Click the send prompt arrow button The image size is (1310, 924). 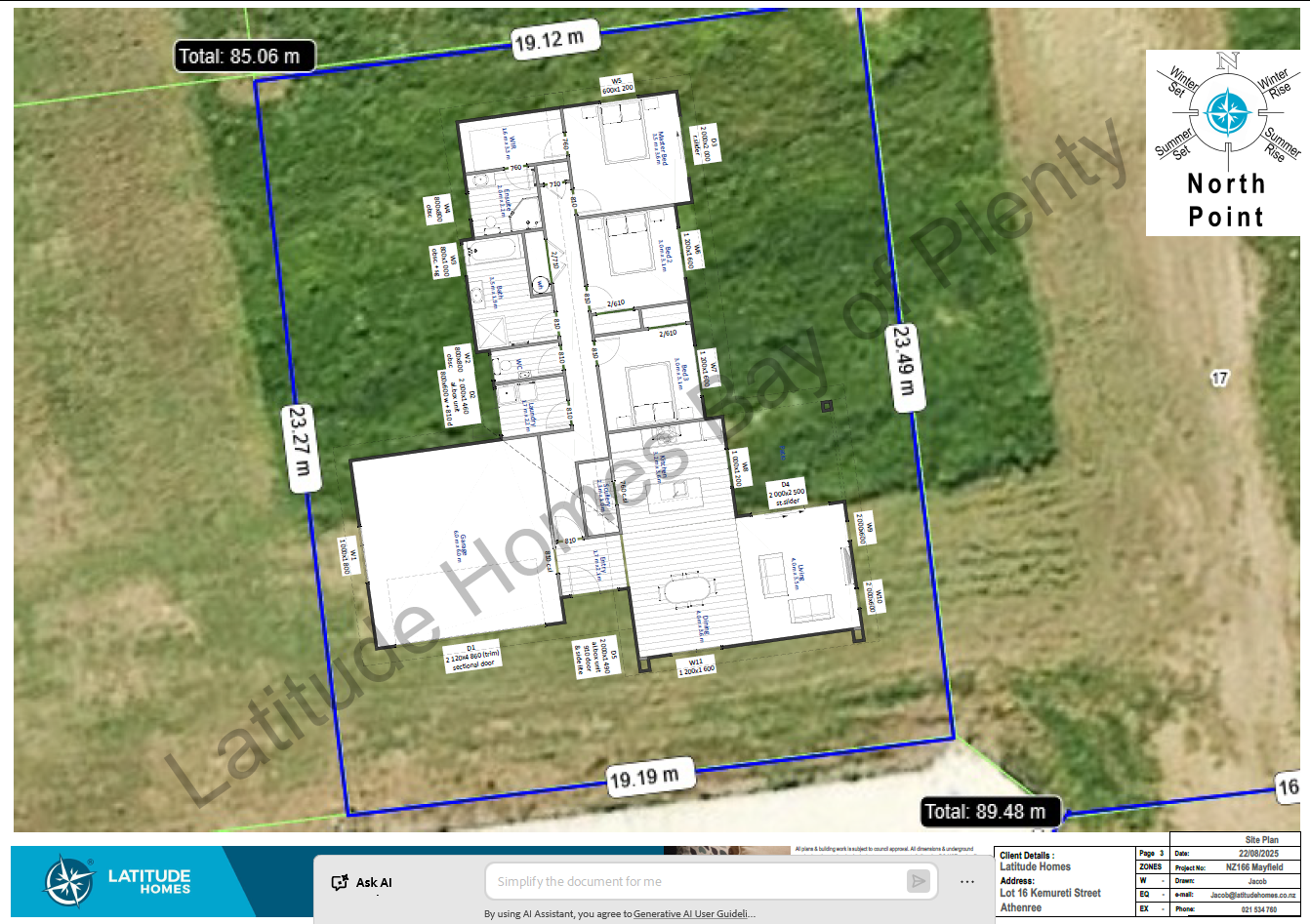[x=918, y=881]
